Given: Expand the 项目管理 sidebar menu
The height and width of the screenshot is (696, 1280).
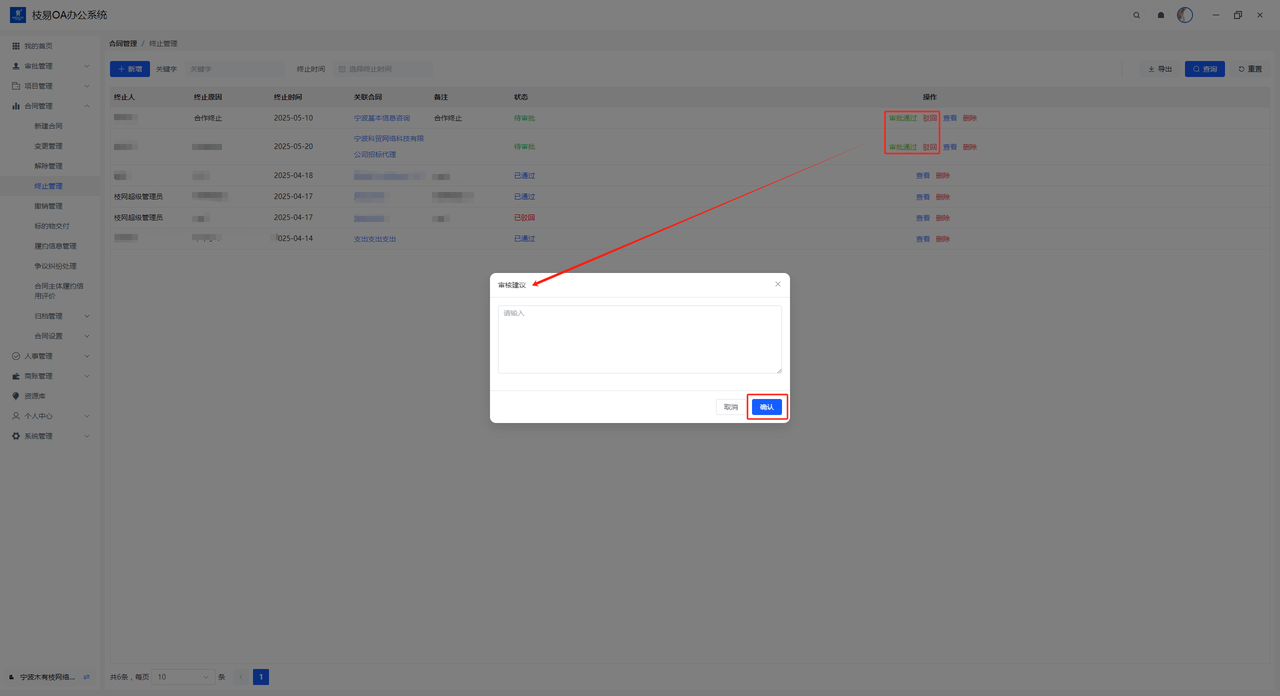Looking at the screenshot, I should (50, 86).
